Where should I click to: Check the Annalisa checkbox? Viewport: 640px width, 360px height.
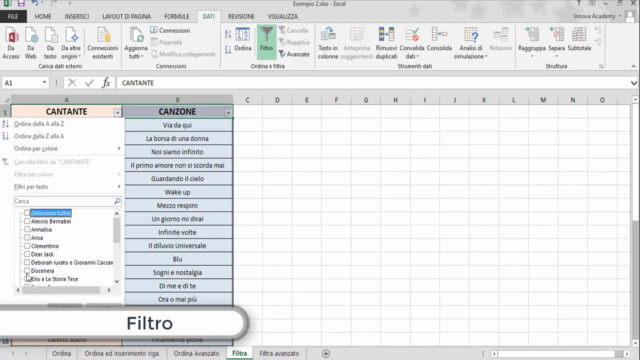coord(27,229)
